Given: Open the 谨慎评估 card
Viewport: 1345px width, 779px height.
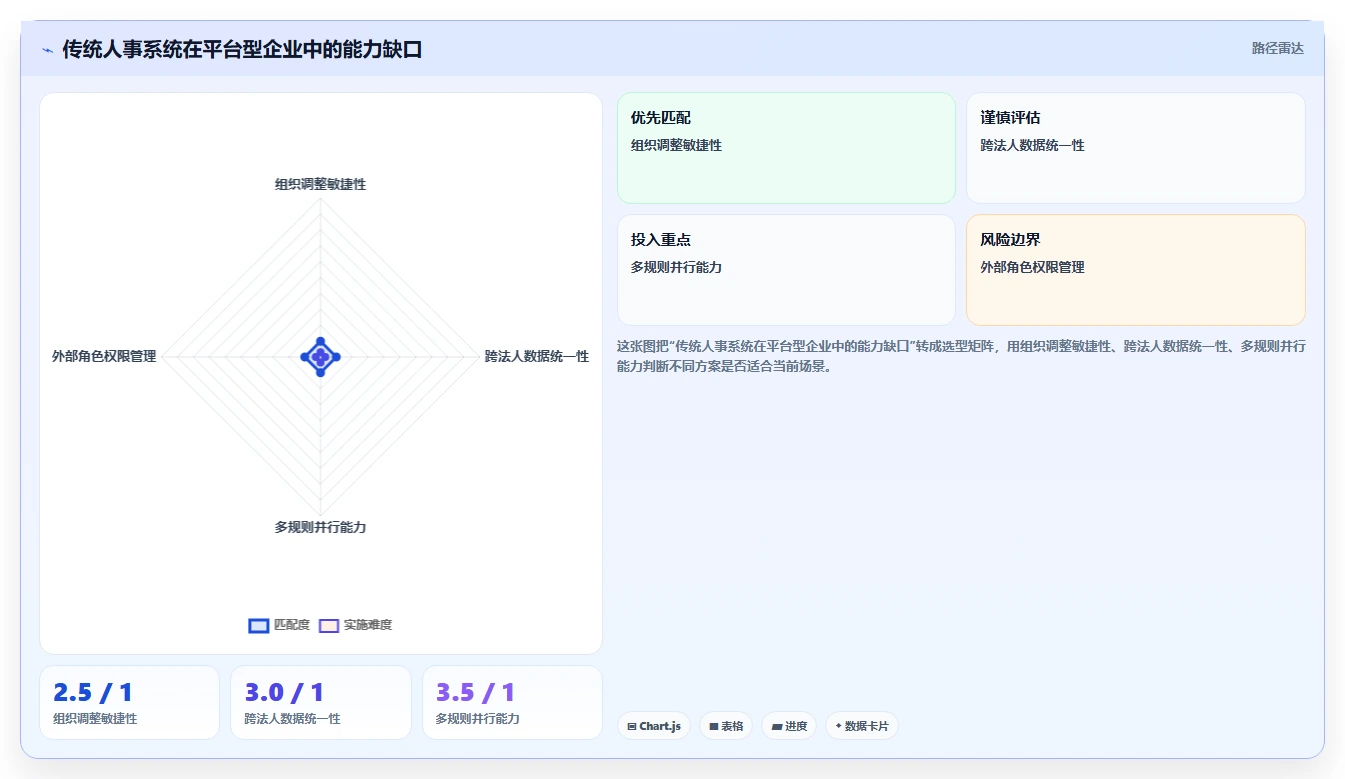Looking at the screenshot, I should (1136, 148).
